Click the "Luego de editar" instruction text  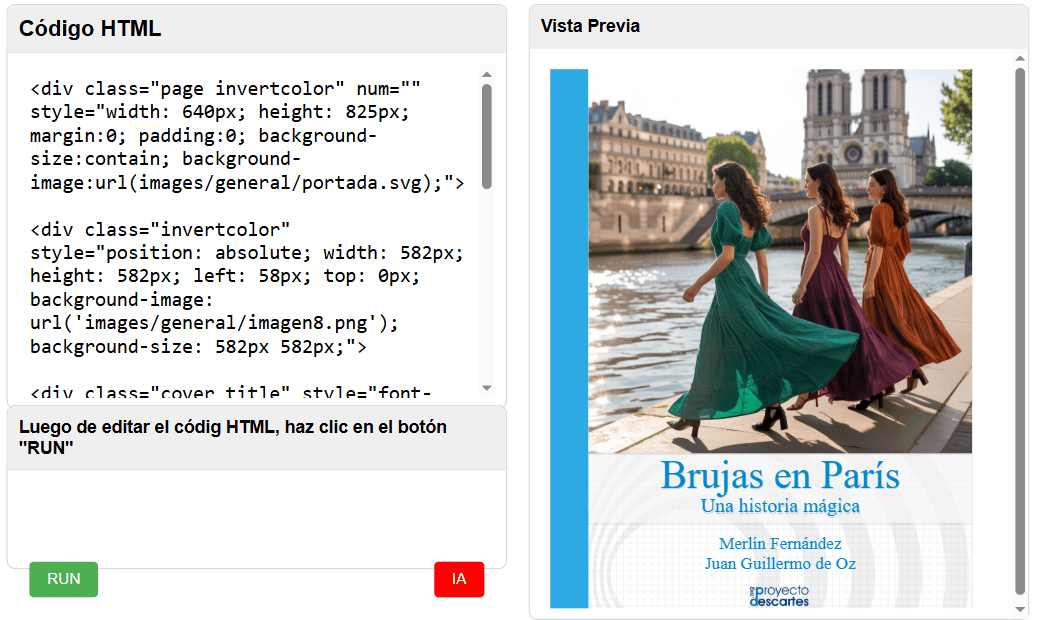pos(232,437)
